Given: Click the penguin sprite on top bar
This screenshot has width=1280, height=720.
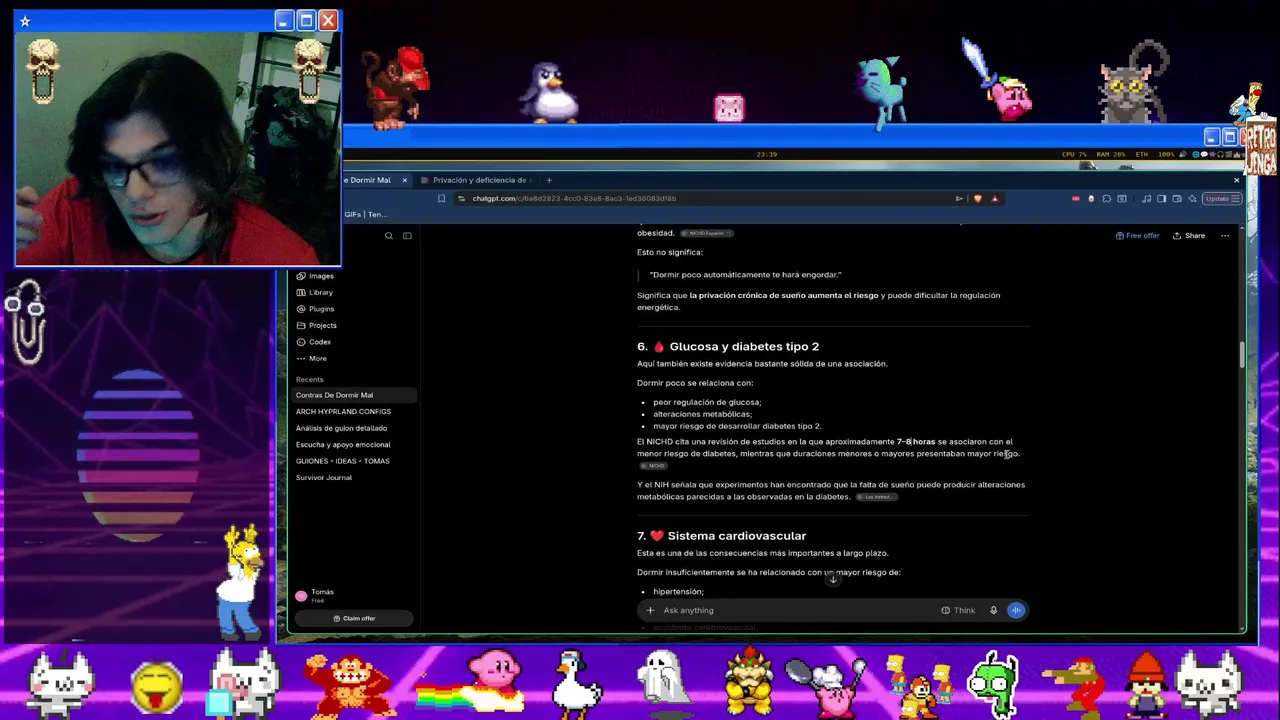Looking at the screenshot, I should click(549, 93).
